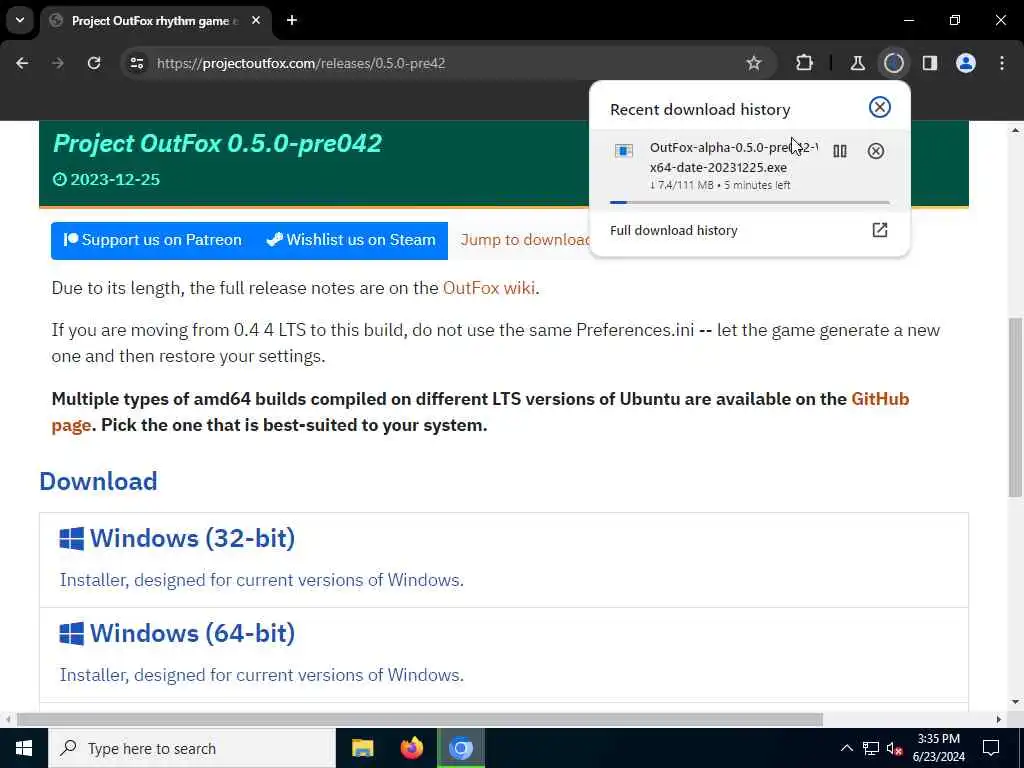1024x768 pixels.
Task: Click the Download section heading
Action: tap(99, 481)
